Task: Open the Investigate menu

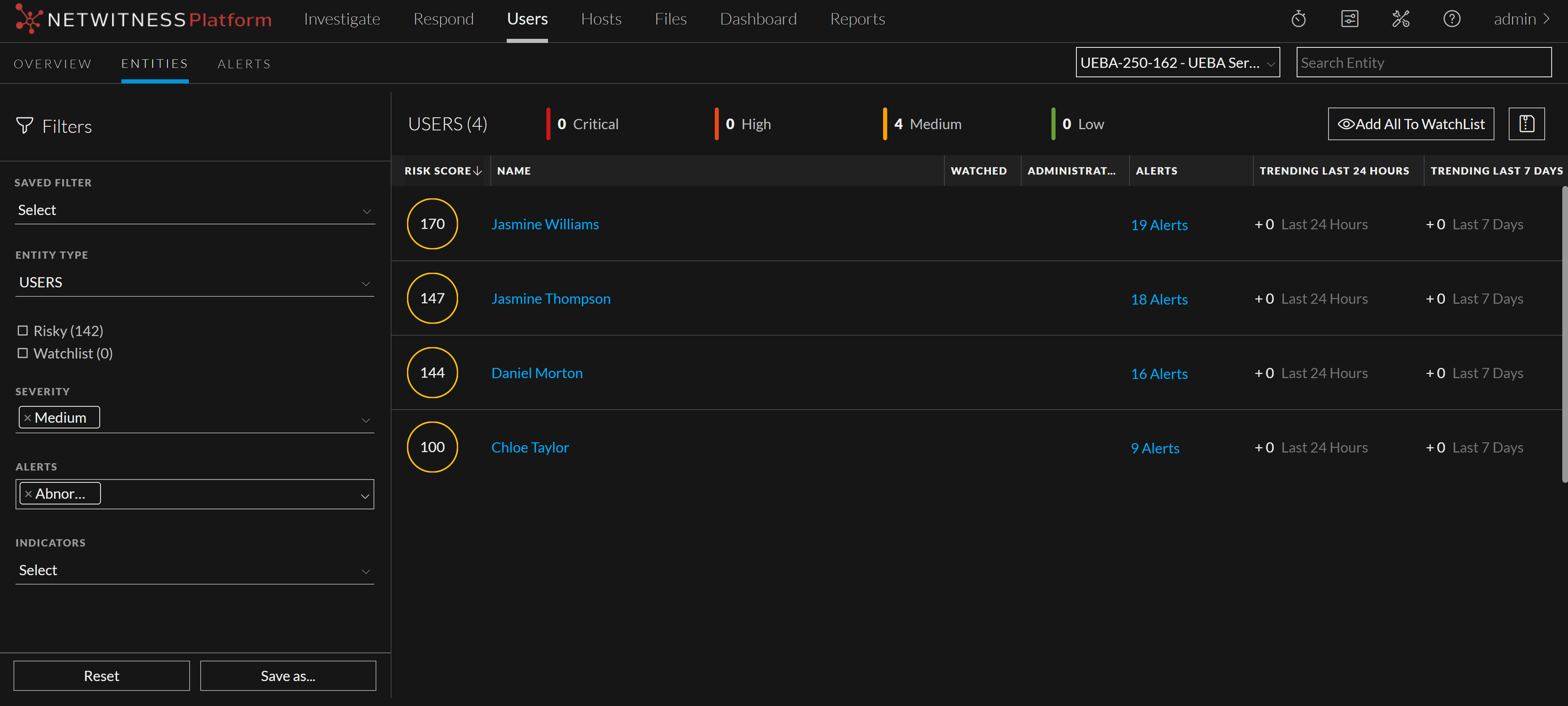Action: point(342,20)
